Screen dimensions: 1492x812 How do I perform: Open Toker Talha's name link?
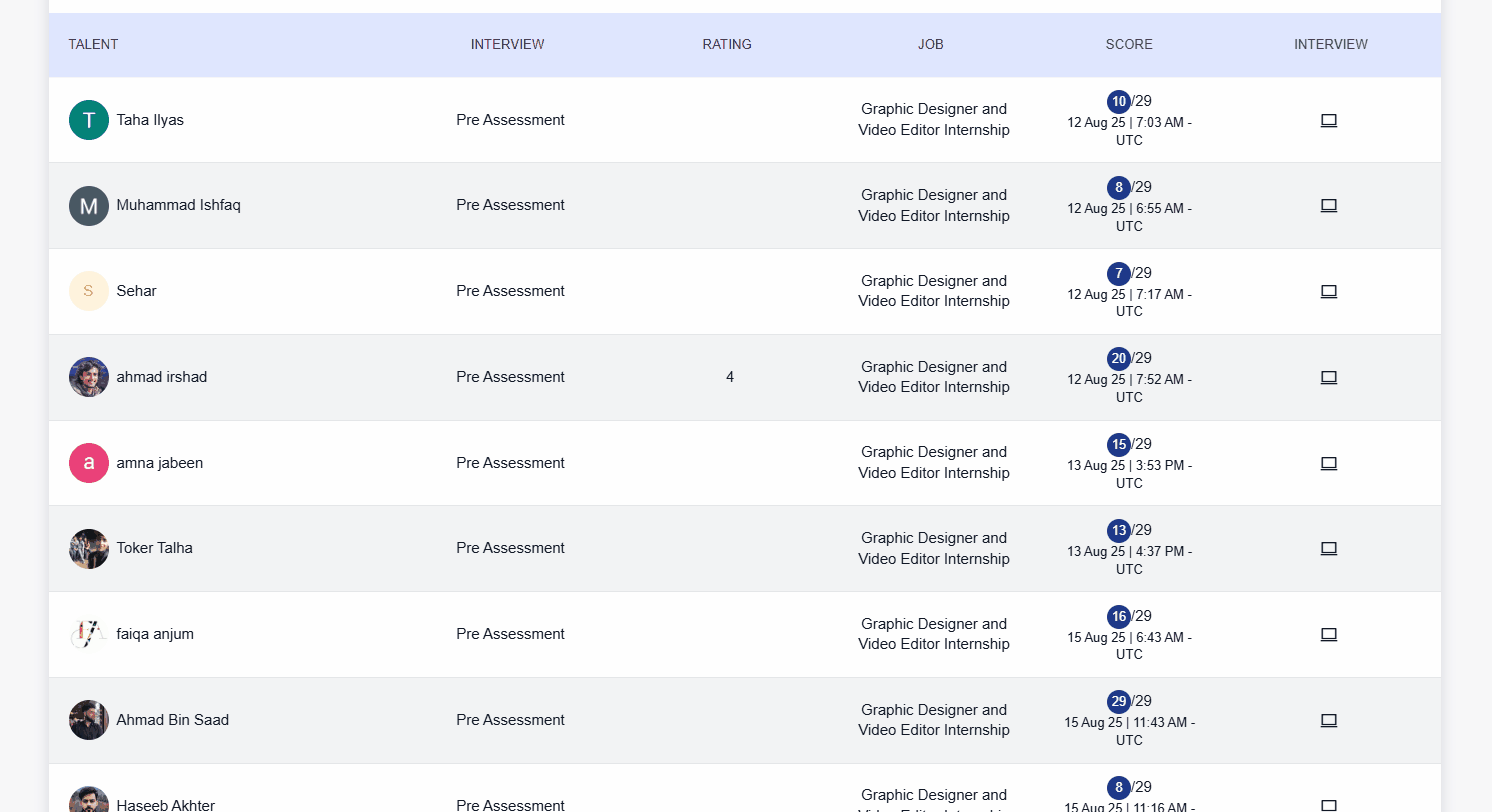155,548
